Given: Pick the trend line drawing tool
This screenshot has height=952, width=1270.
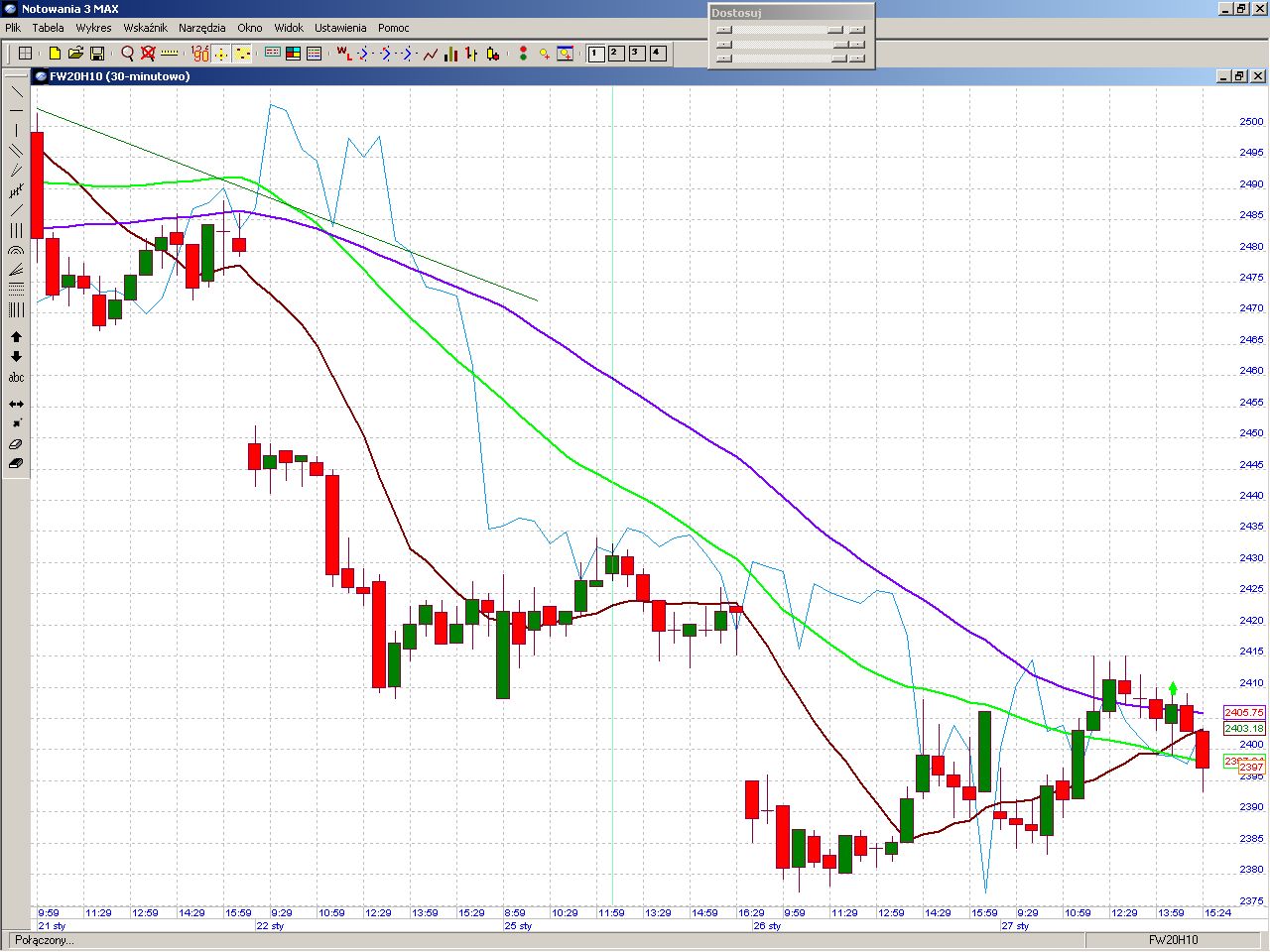Looking at the screenshot, I should 16,91.
